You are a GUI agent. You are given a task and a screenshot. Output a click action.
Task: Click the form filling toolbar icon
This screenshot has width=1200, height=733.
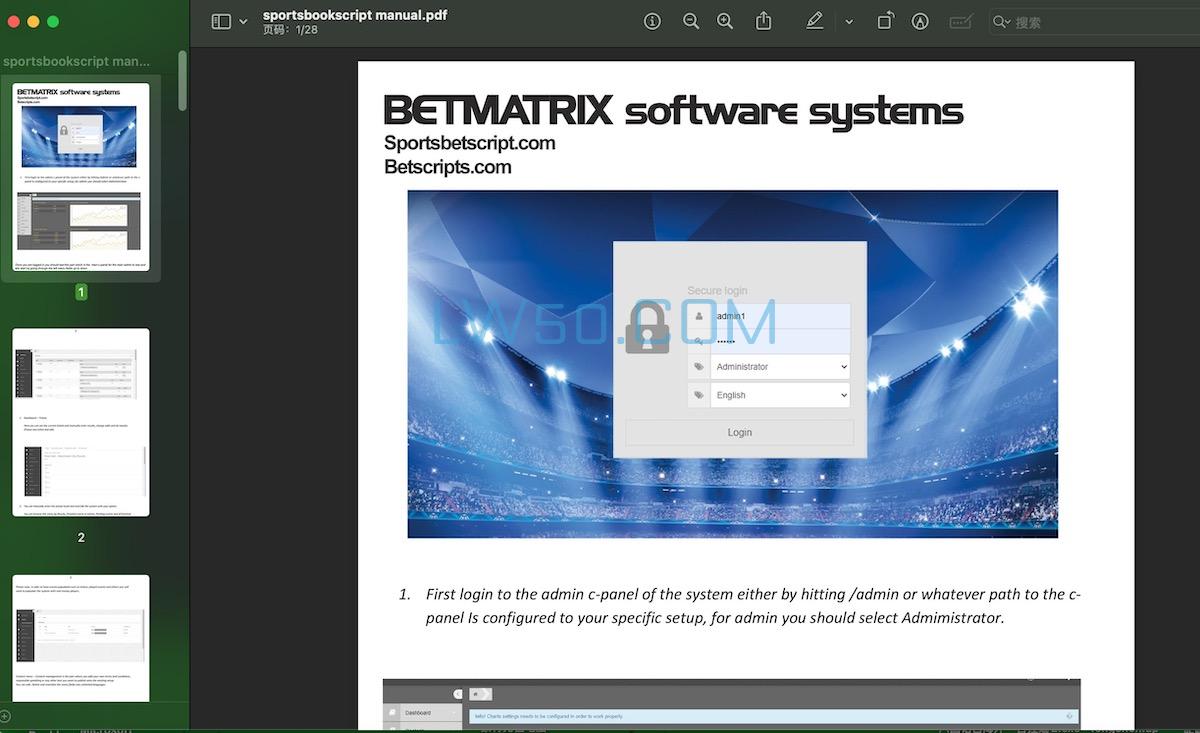(x=960, y=21)
